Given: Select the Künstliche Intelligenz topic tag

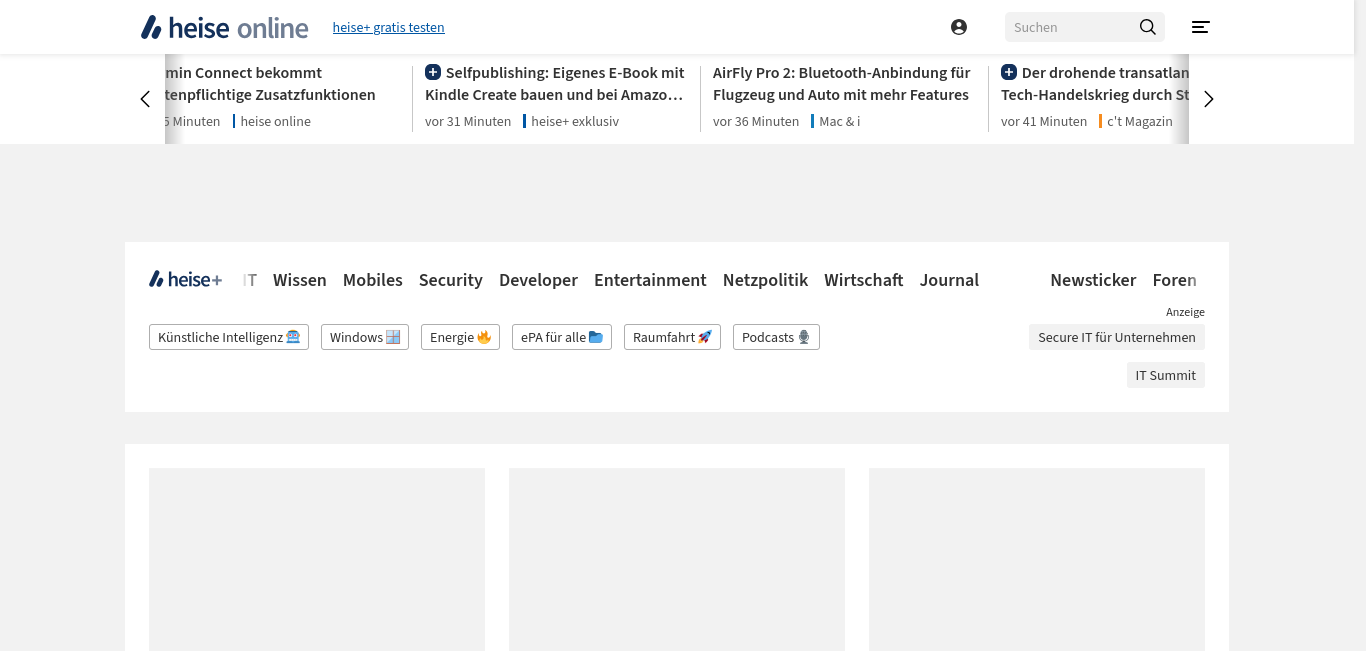Looking at the screenshot, I should coord(229,337).
